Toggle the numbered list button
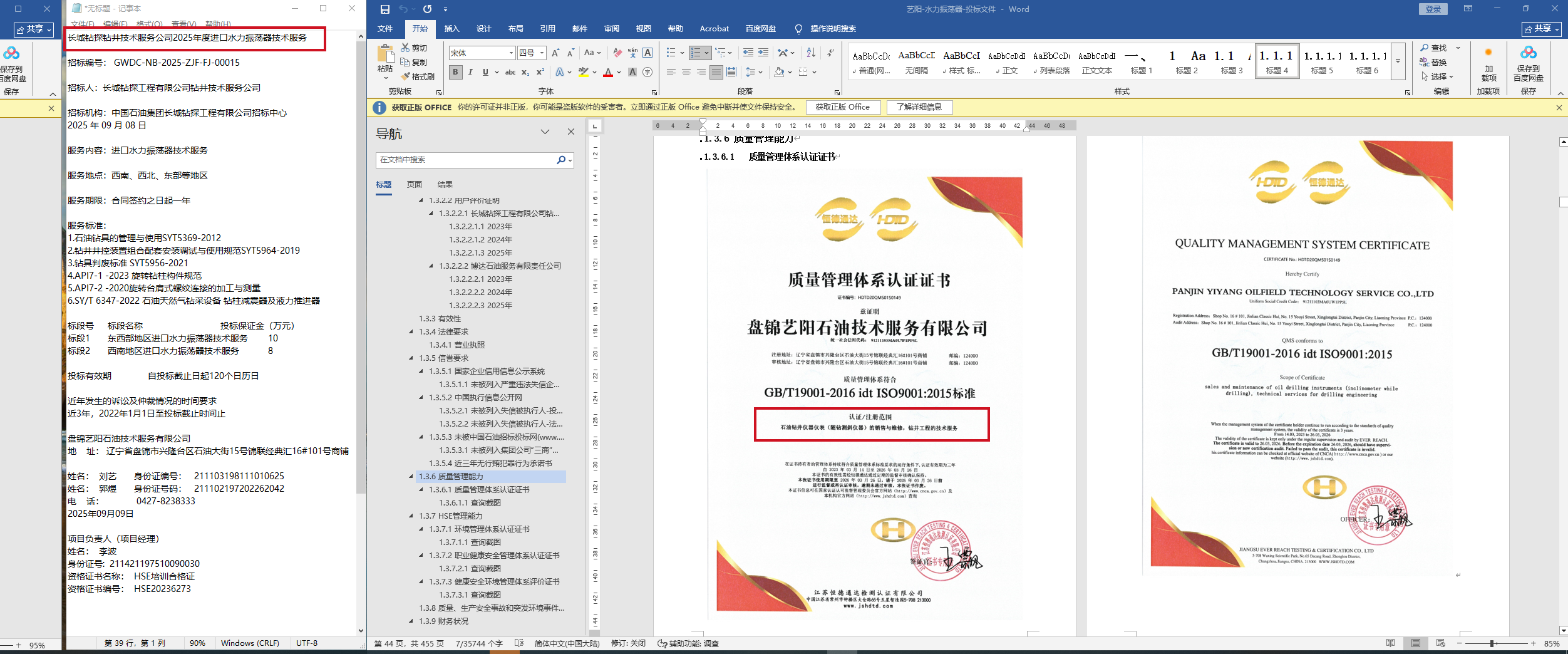The height and width of the screenshot is (654, 1568). [695, 53]
